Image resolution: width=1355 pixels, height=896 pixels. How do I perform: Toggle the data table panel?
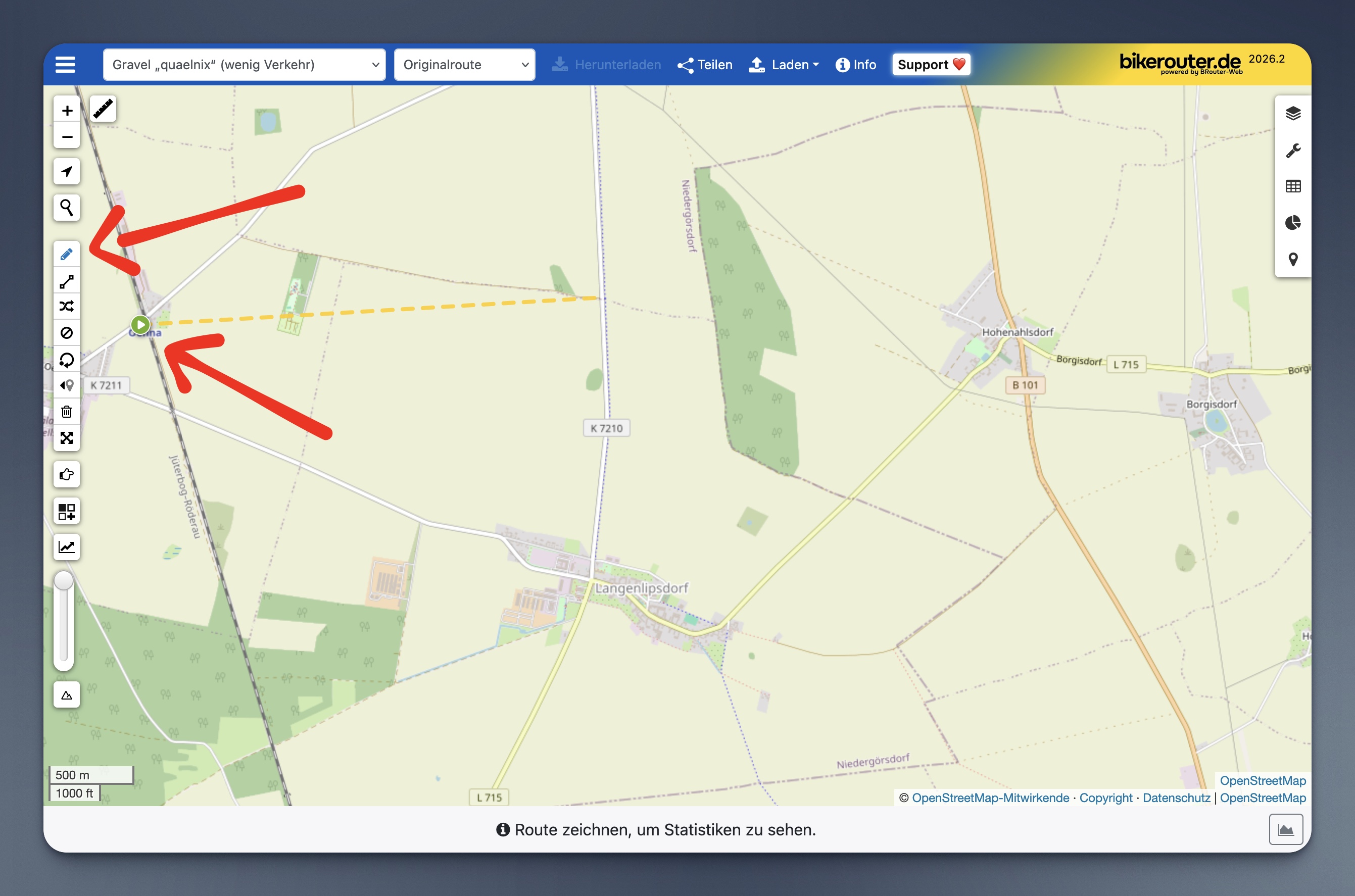[1293, 186]
